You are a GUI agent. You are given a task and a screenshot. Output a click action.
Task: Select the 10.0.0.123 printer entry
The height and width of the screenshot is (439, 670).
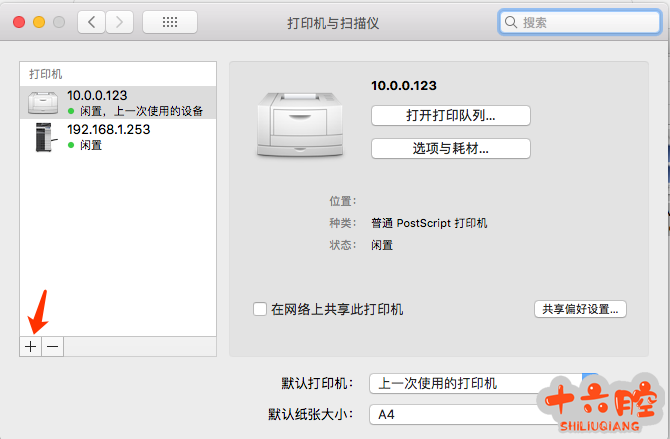[x=118, y=103]
